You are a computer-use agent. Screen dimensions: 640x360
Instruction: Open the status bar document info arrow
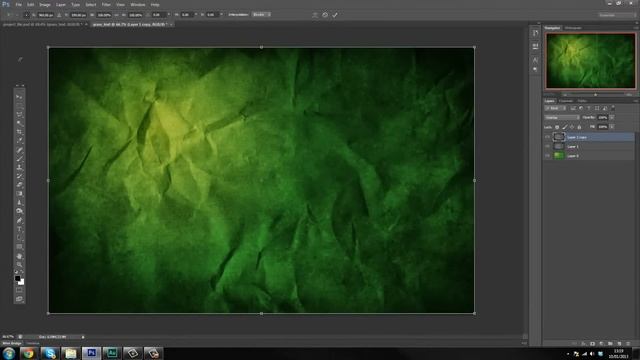pos(83,337)
